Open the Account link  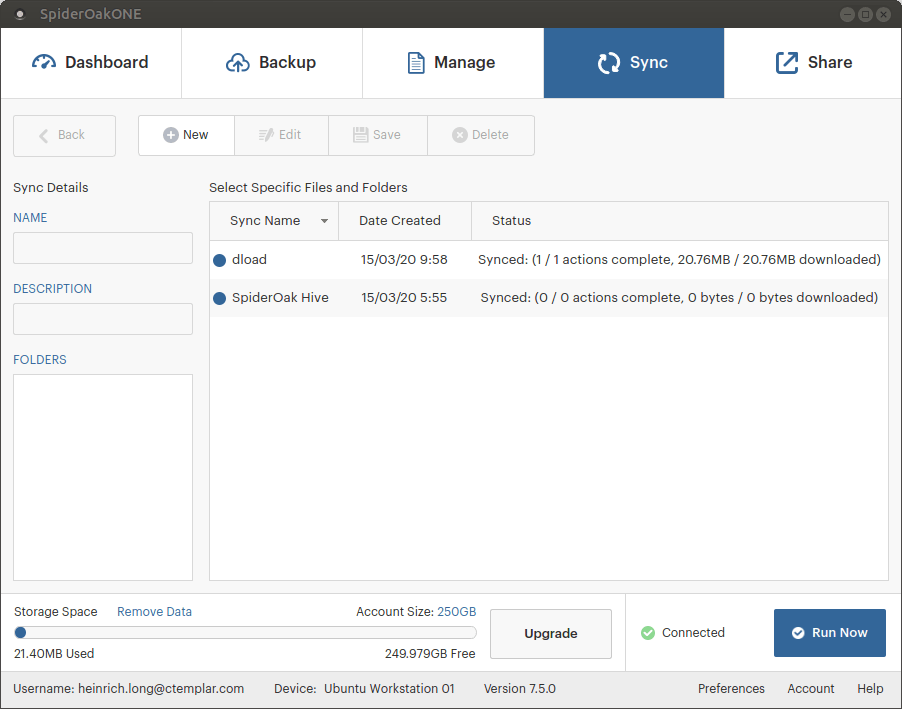[x=811, y=689]
